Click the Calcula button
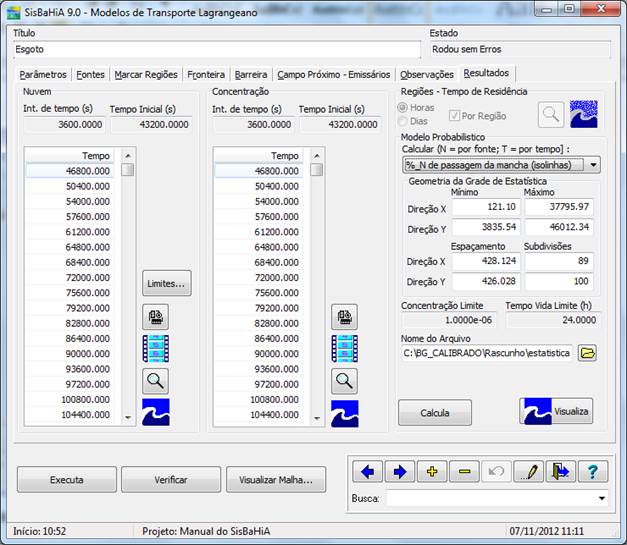 point(435,413)
